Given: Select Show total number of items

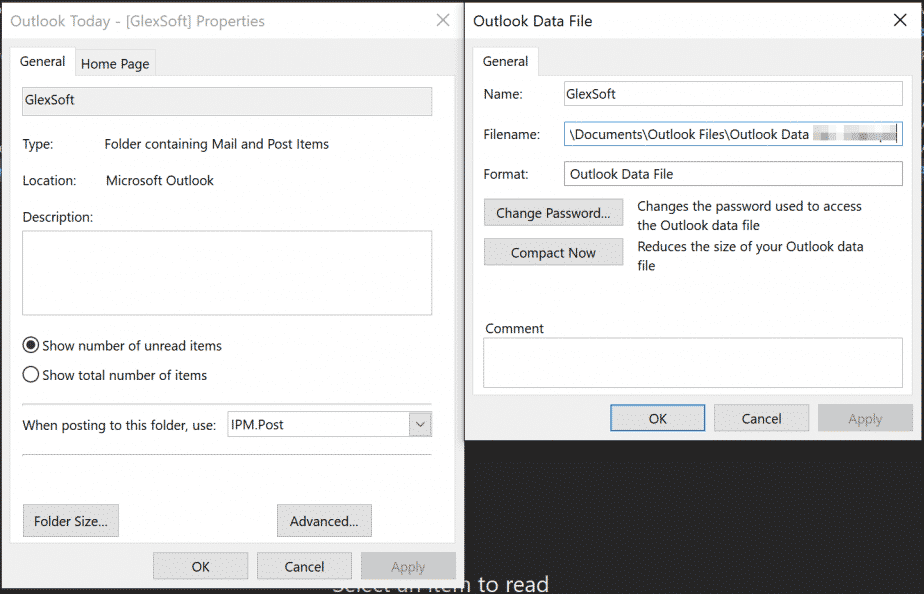Looking at the screenshot, I should (x=31, y=374).
